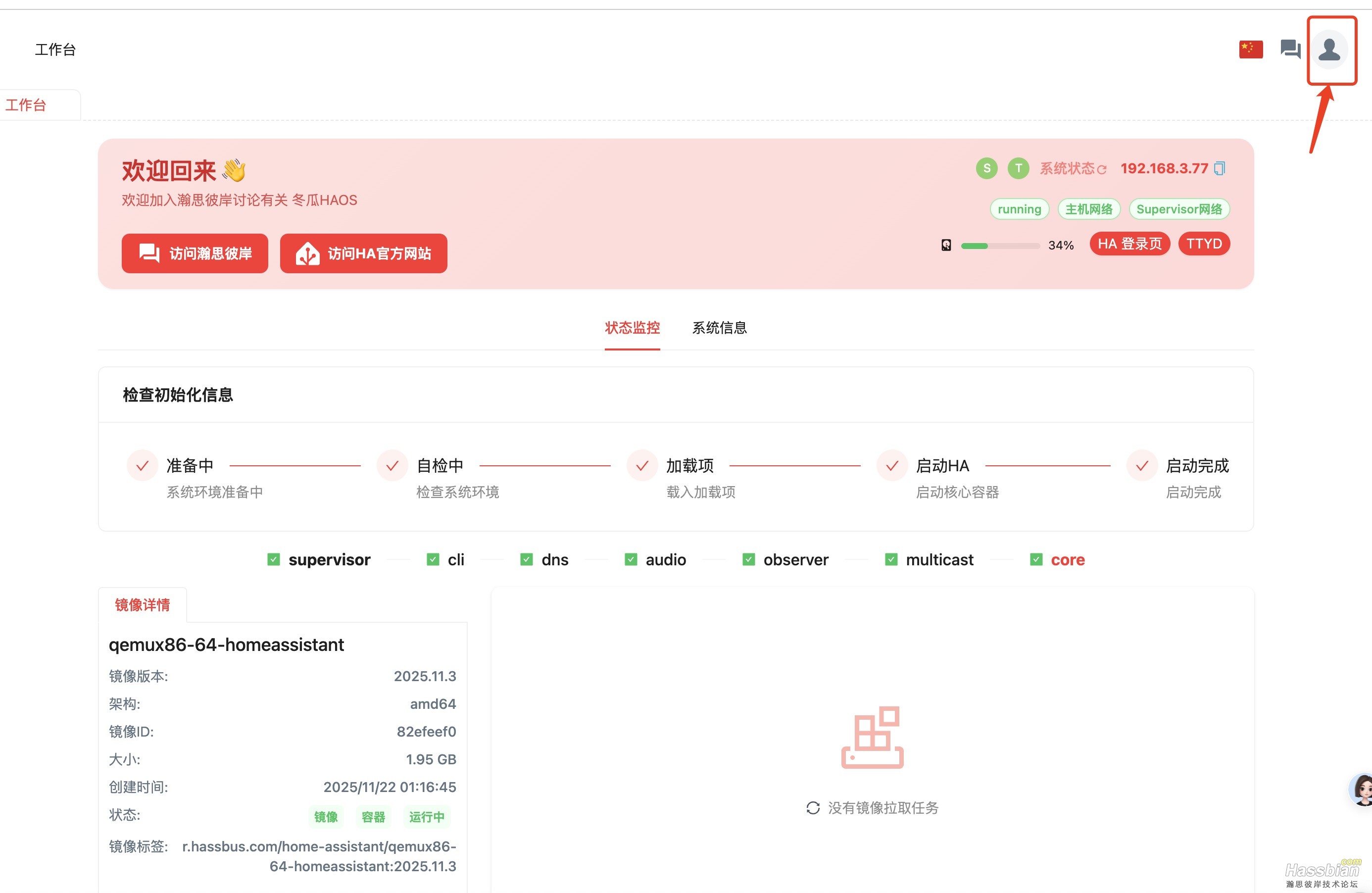Refresh system status icon
The image size is (1372, 893).
[x=1102, y=169]
